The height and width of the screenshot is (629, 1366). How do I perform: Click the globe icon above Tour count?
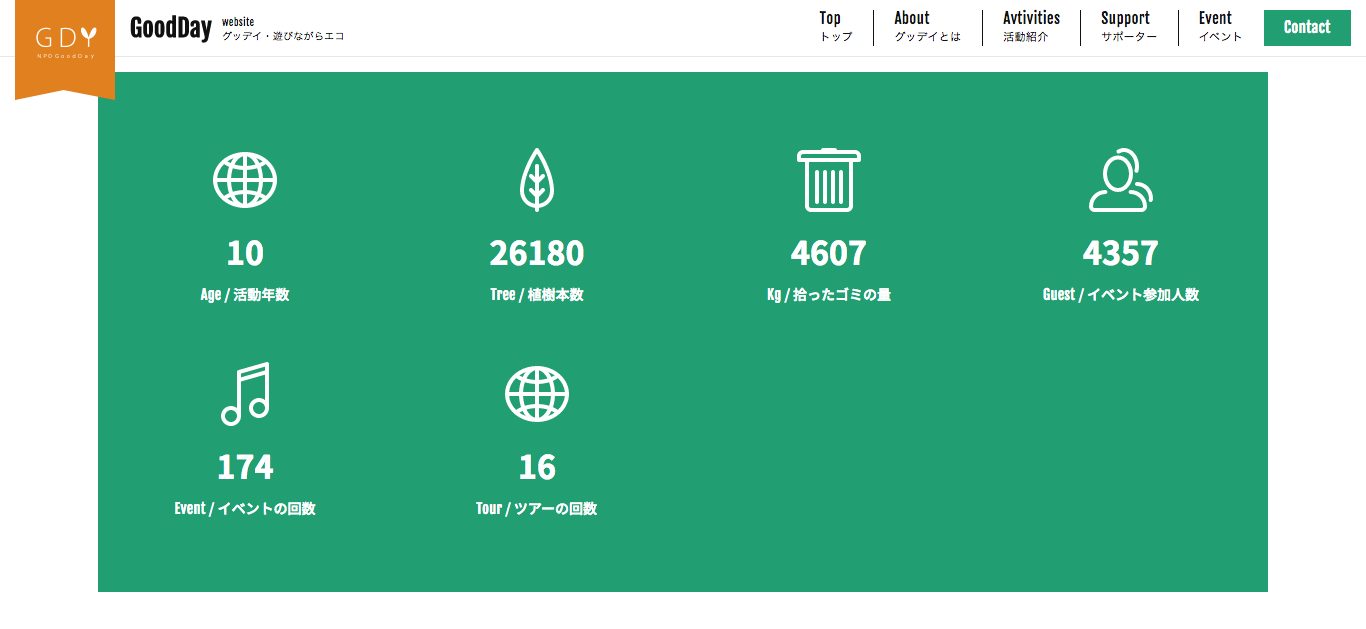point(537,394)
